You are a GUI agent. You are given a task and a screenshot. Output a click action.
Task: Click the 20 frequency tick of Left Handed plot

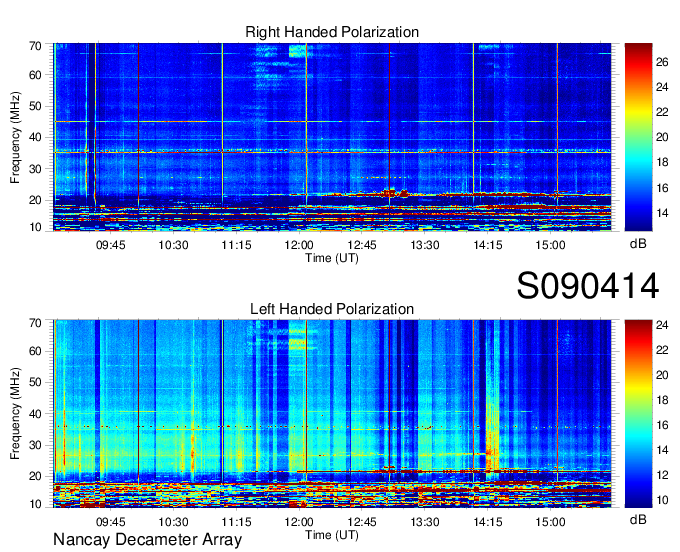tap(35, 476)
